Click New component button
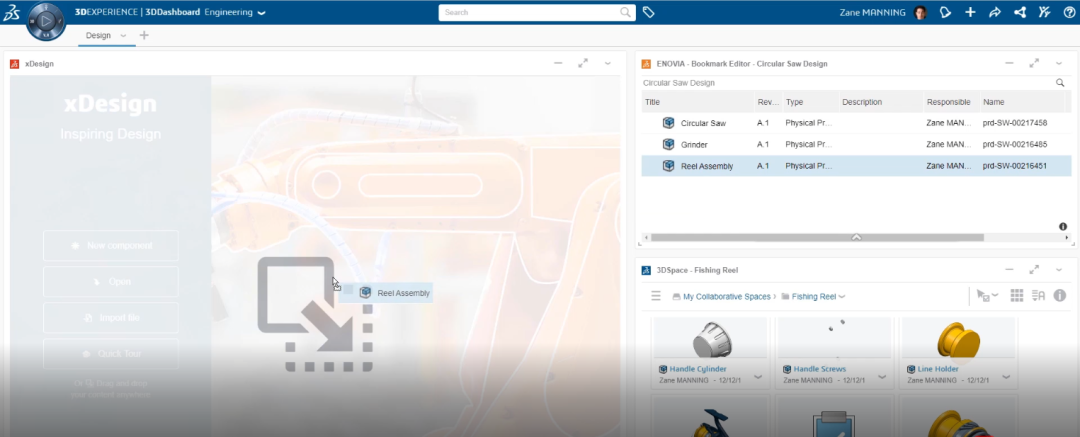 click(x=111, y=245)
